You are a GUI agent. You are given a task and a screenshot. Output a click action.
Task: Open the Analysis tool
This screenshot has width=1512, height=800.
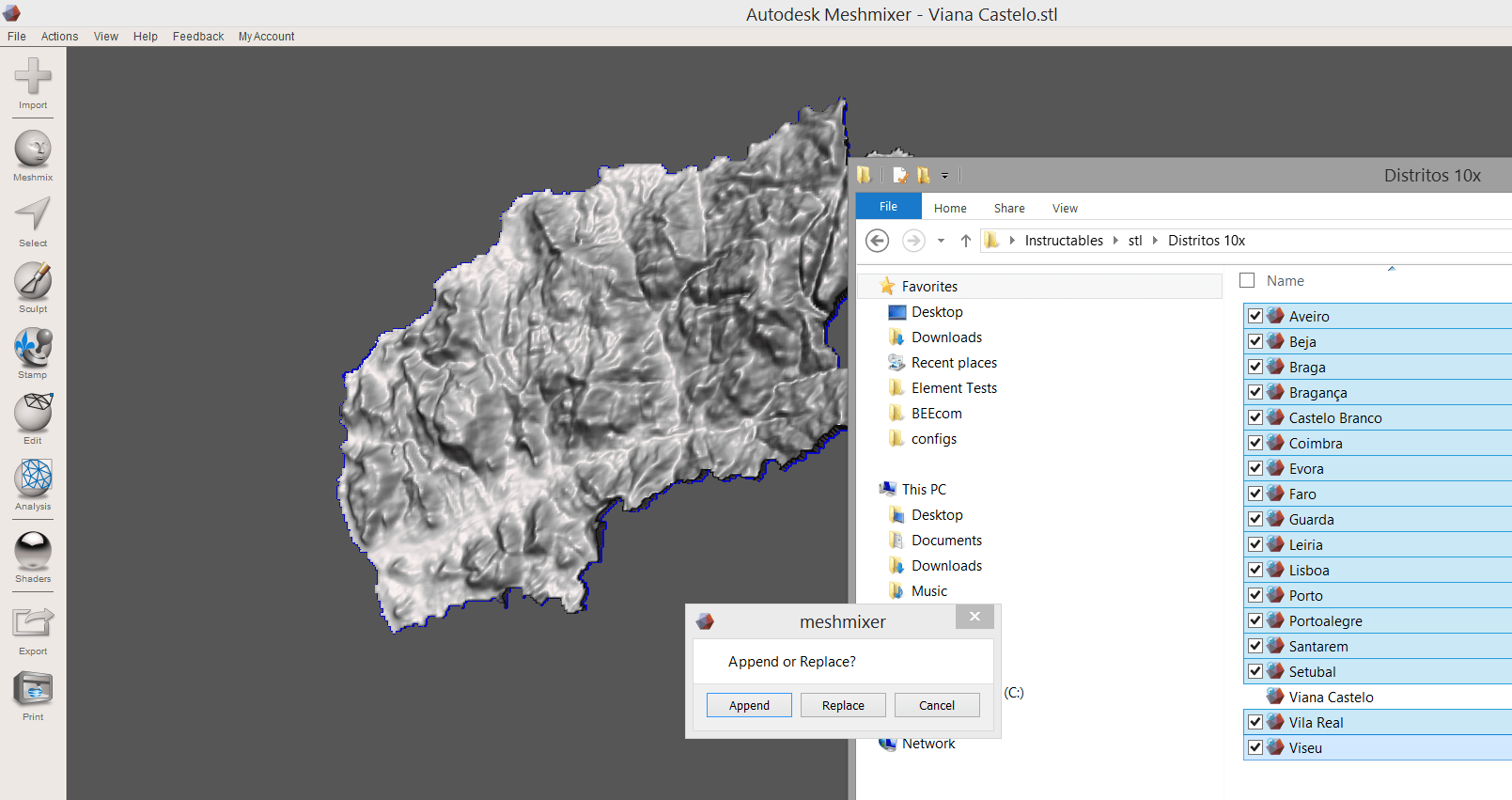(x=33, y=485)
